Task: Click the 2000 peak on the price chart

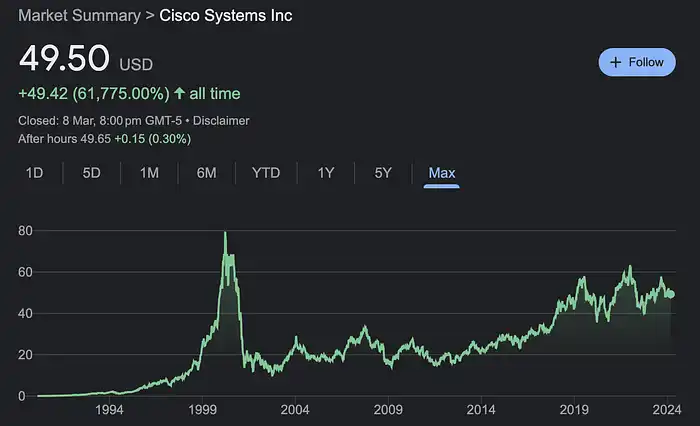Action: pyautogui.click(x=225, y=233)
